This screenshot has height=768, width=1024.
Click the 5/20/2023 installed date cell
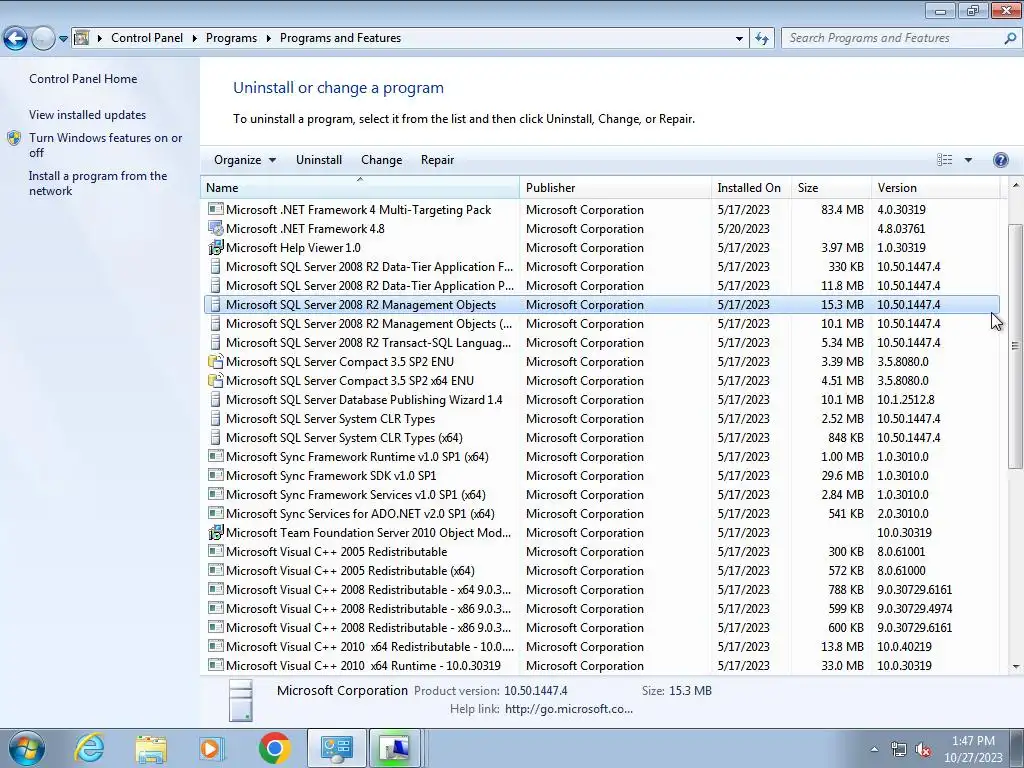click(x=743, y=229)
